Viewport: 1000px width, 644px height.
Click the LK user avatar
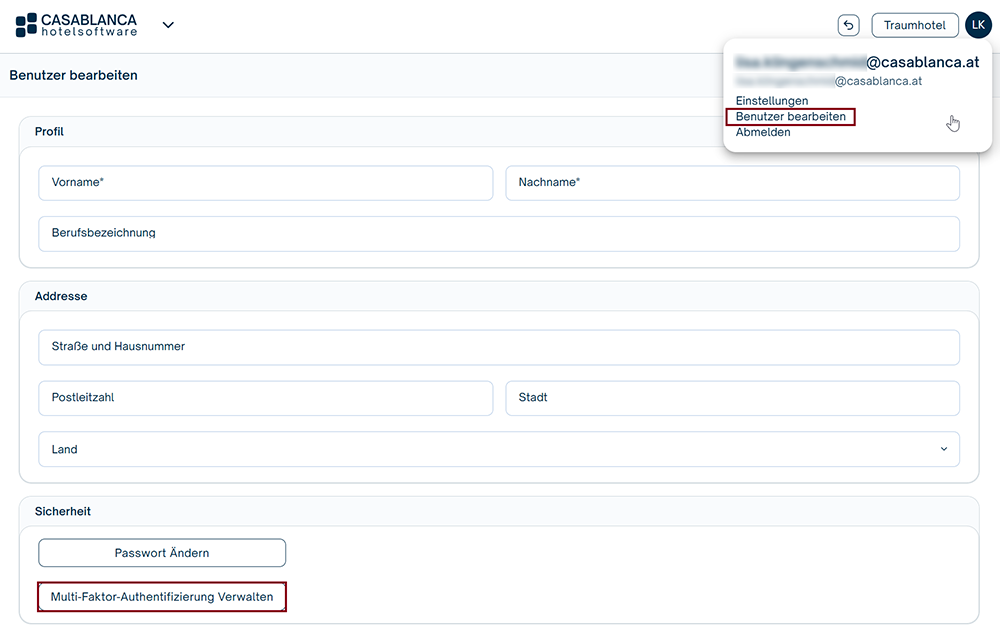pos(978,25)
